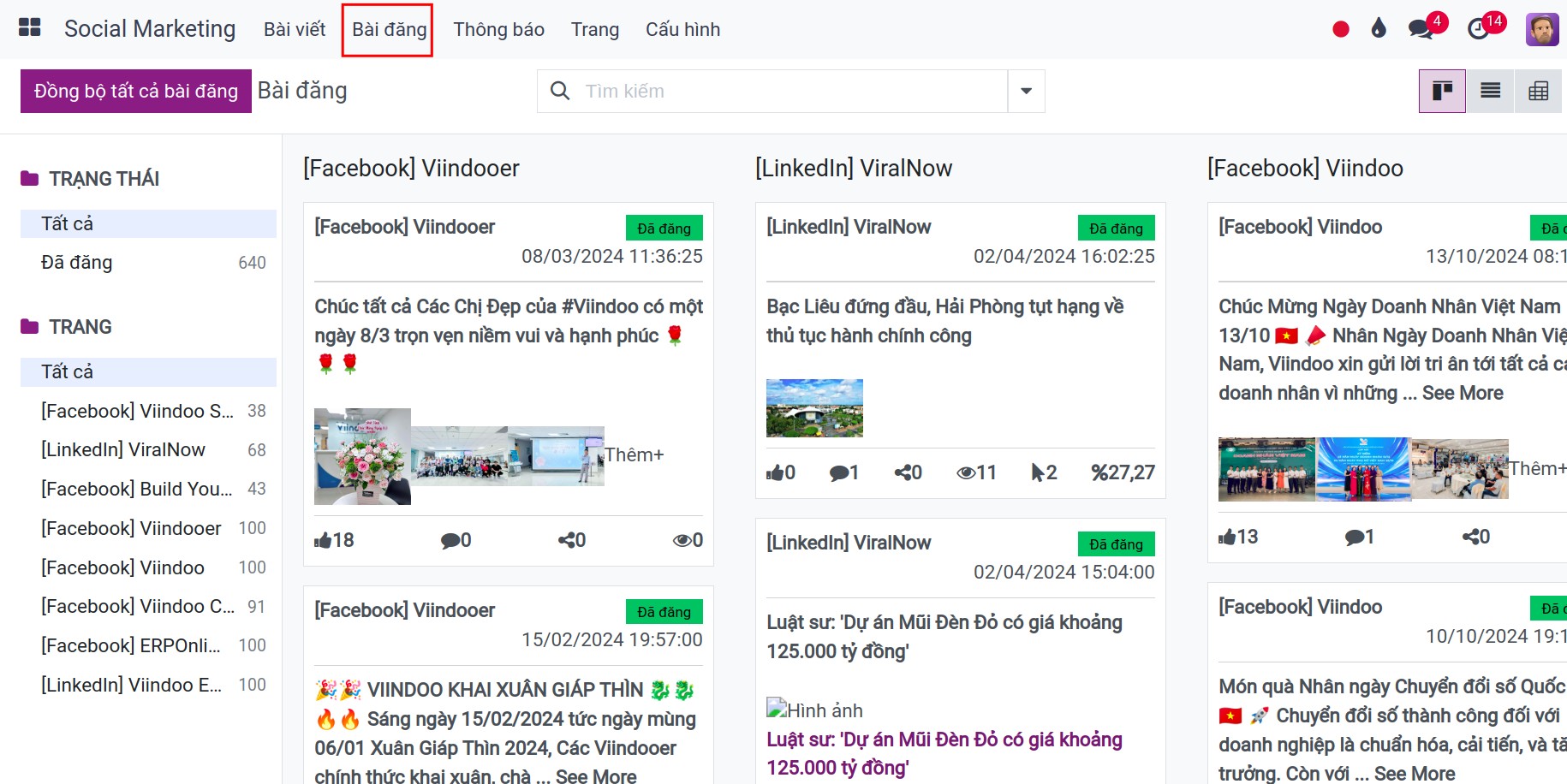Collapse the TRANG filter section

pyautogui.click(x=80, y=327)
